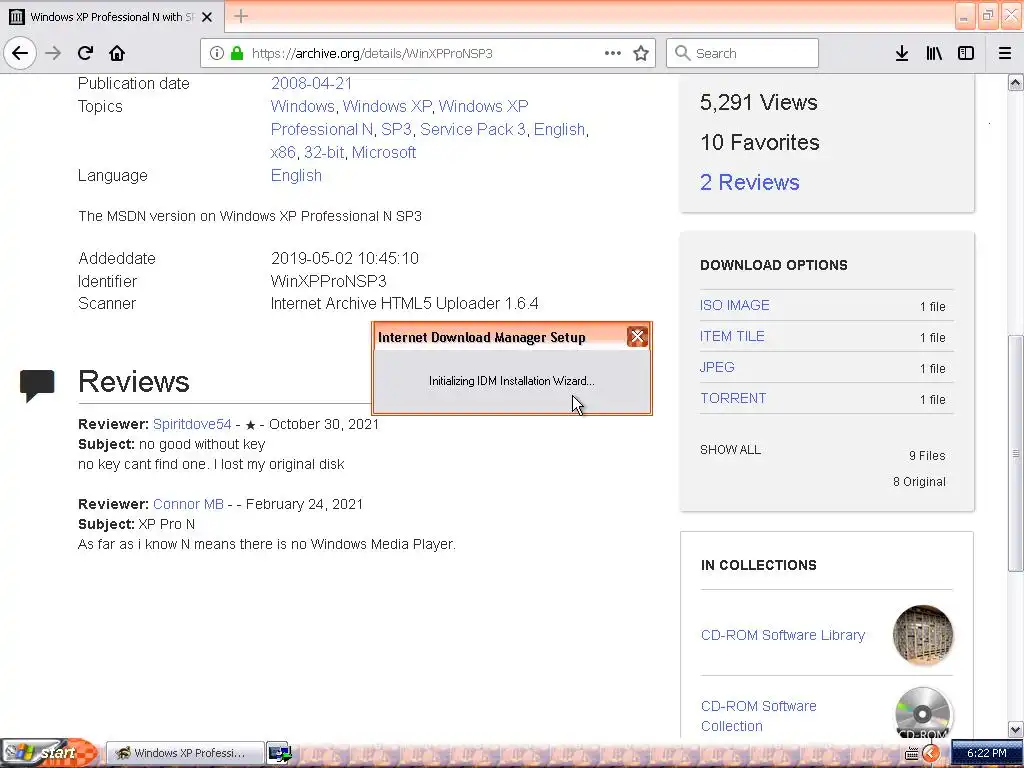Open the Windows XP Professional N topic link
The width and height of the screenshot is (1024, 768).
click(x=399, y=118)
